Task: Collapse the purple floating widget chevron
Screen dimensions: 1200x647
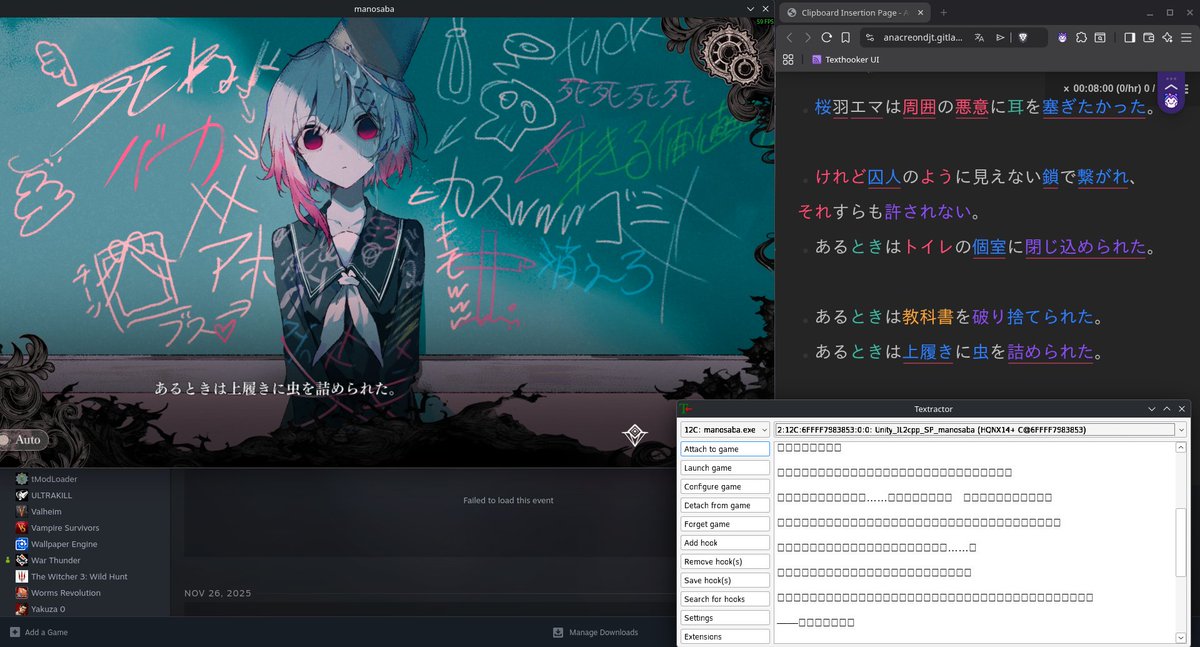Action: [1171, 88]
